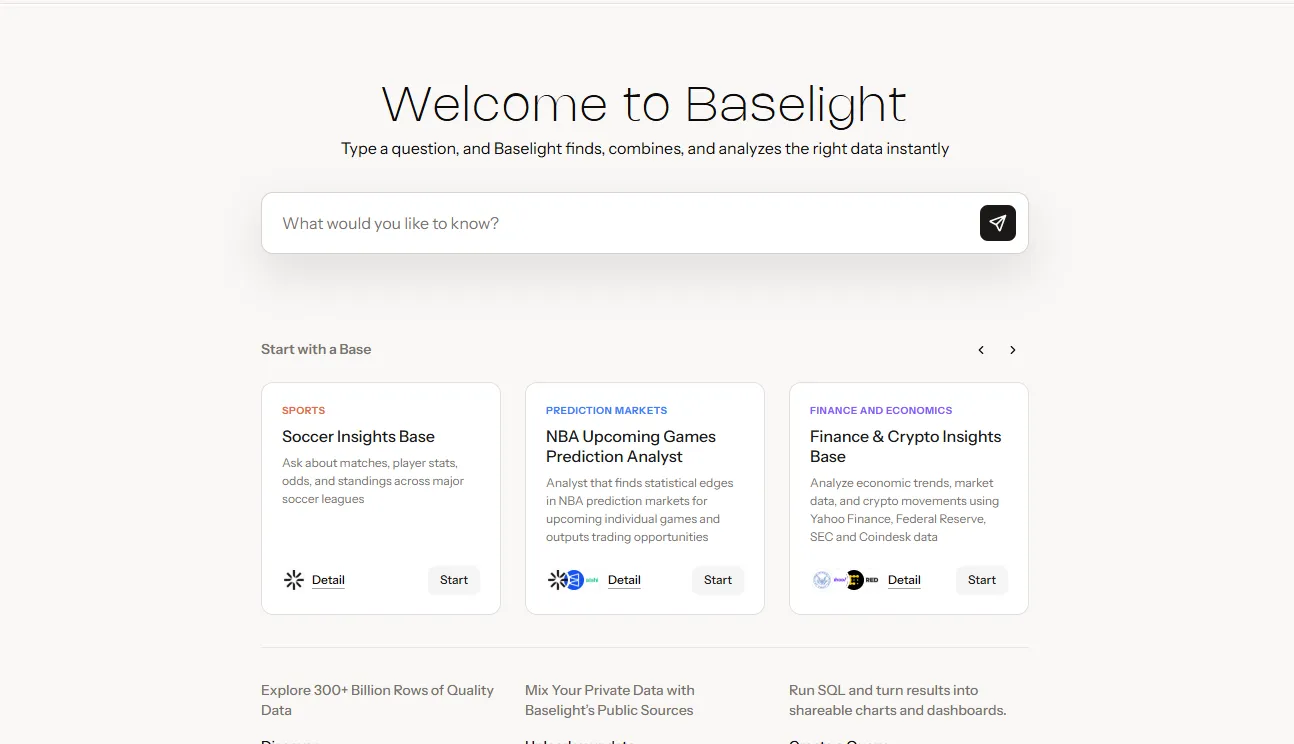Select the SPORTS category label

303,410
